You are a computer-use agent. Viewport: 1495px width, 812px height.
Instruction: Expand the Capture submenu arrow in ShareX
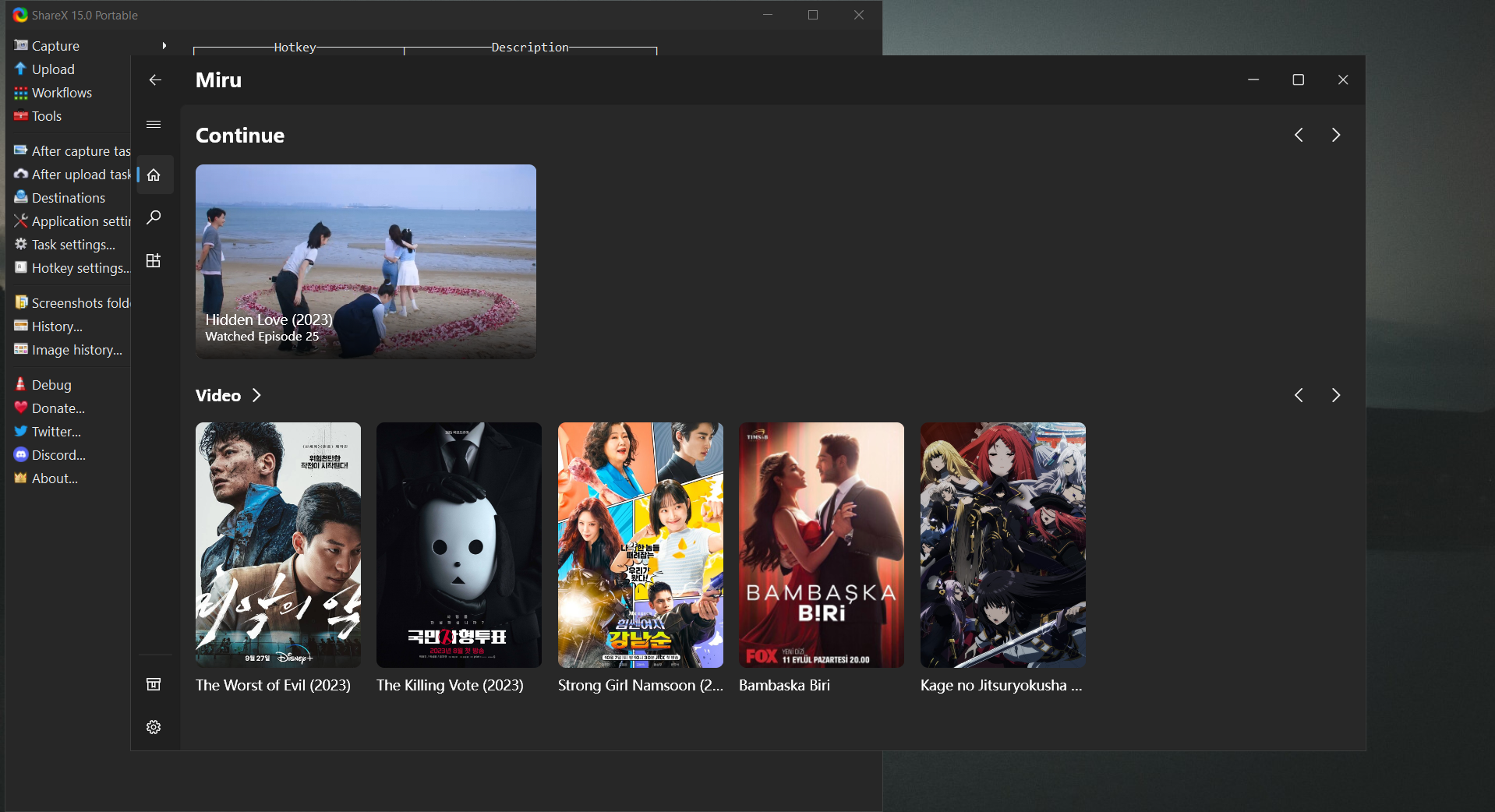coord(164,45)
